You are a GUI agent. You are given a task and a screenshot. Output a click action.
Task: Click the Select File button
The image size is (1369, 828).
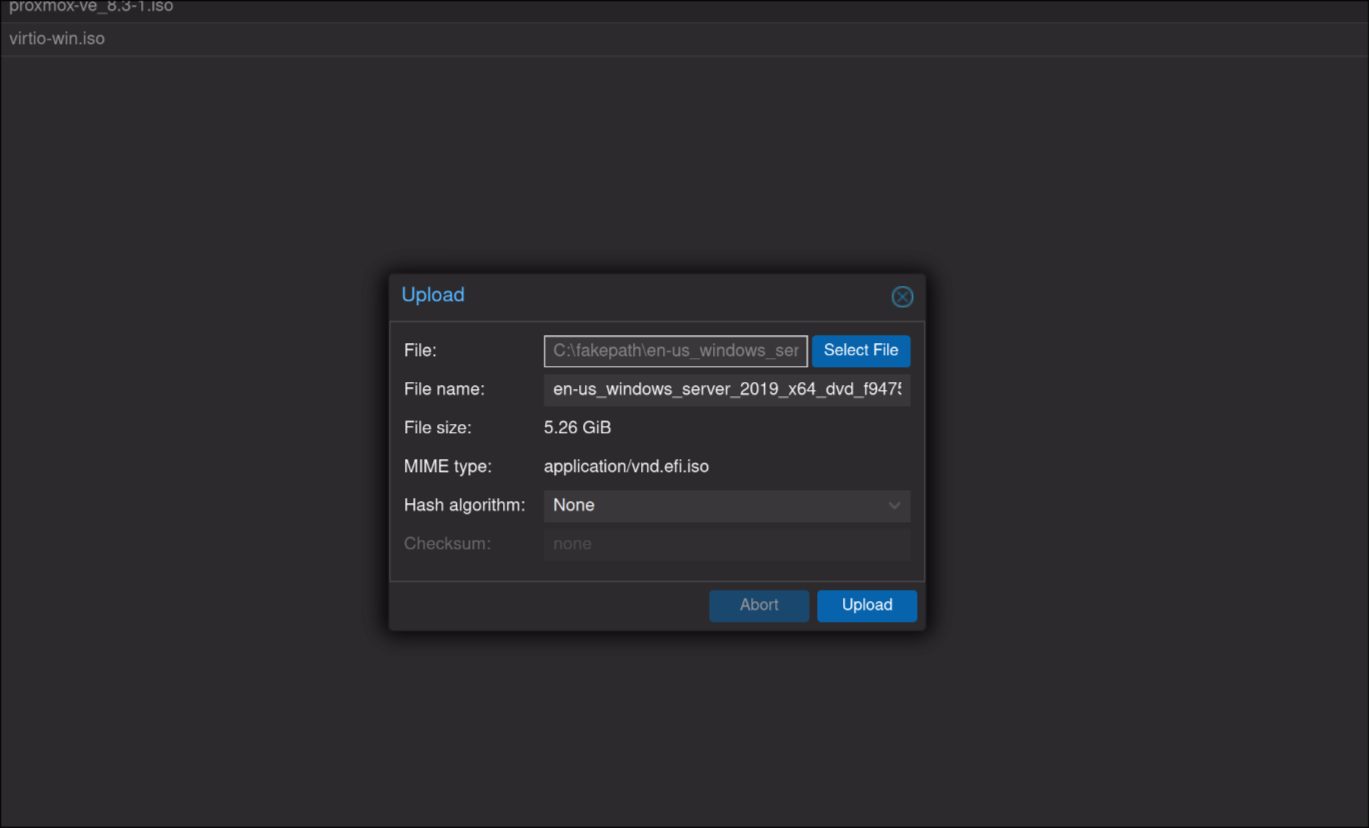click(x=860, y=351)
